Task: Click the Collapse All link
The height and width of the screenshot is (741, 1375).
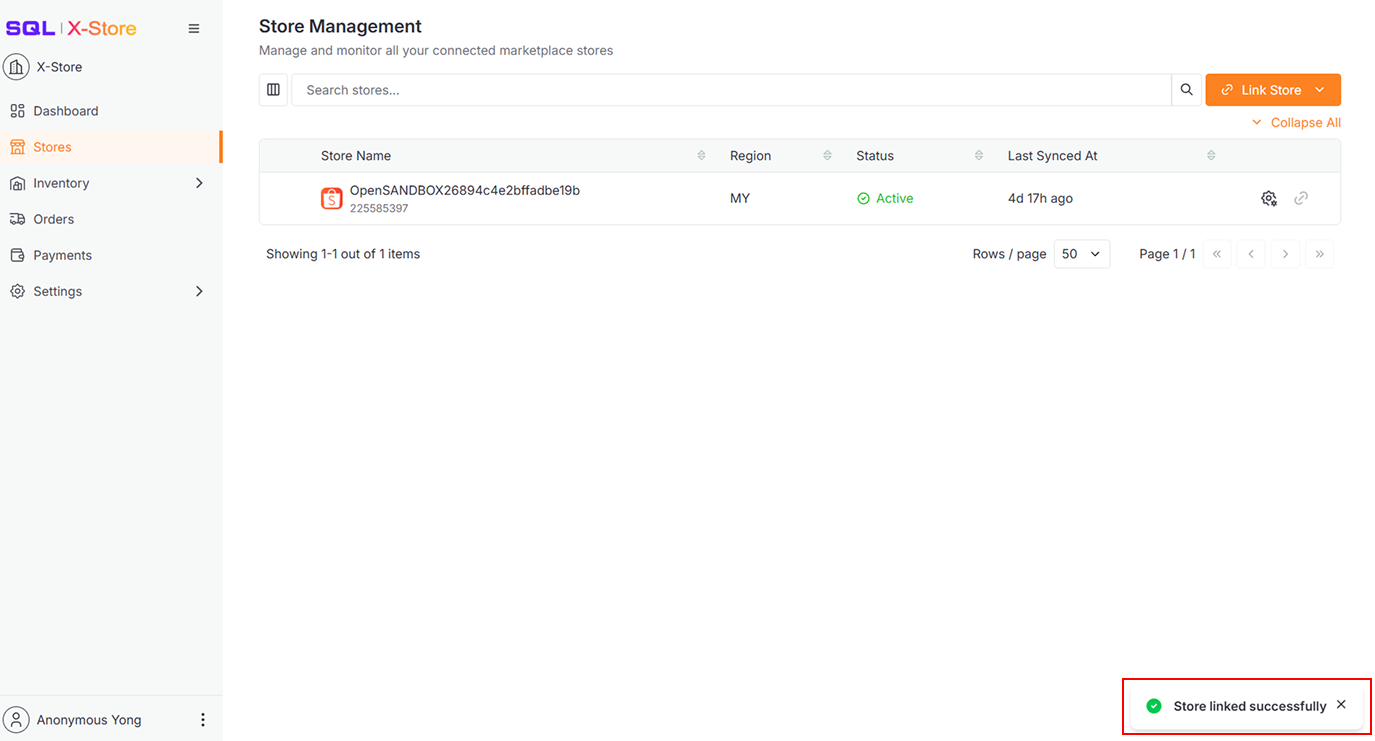Action: (1296, 123)
